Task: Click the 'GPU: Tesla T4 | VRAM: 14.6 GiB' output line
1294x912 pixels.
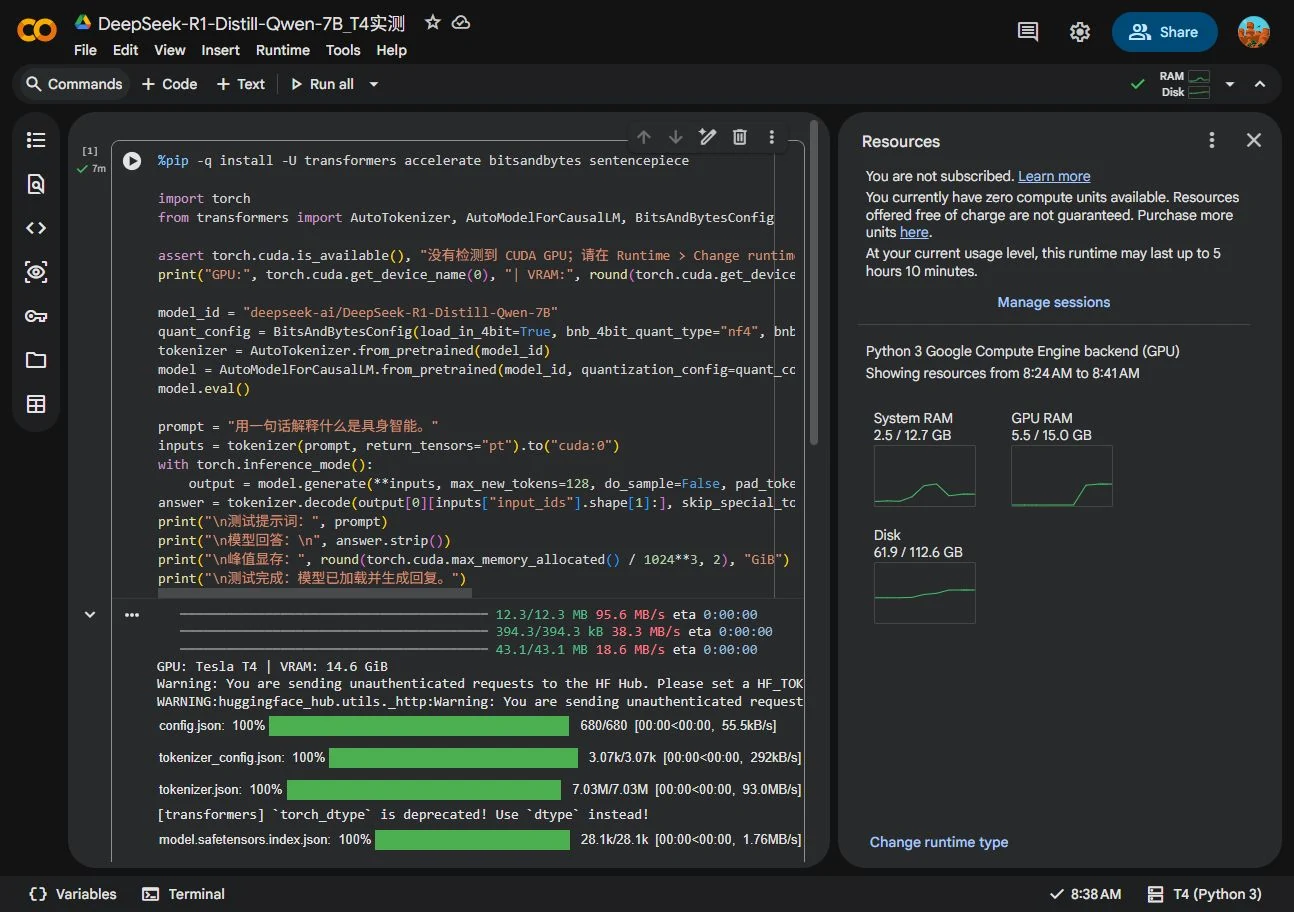Action: click(272, 666)
